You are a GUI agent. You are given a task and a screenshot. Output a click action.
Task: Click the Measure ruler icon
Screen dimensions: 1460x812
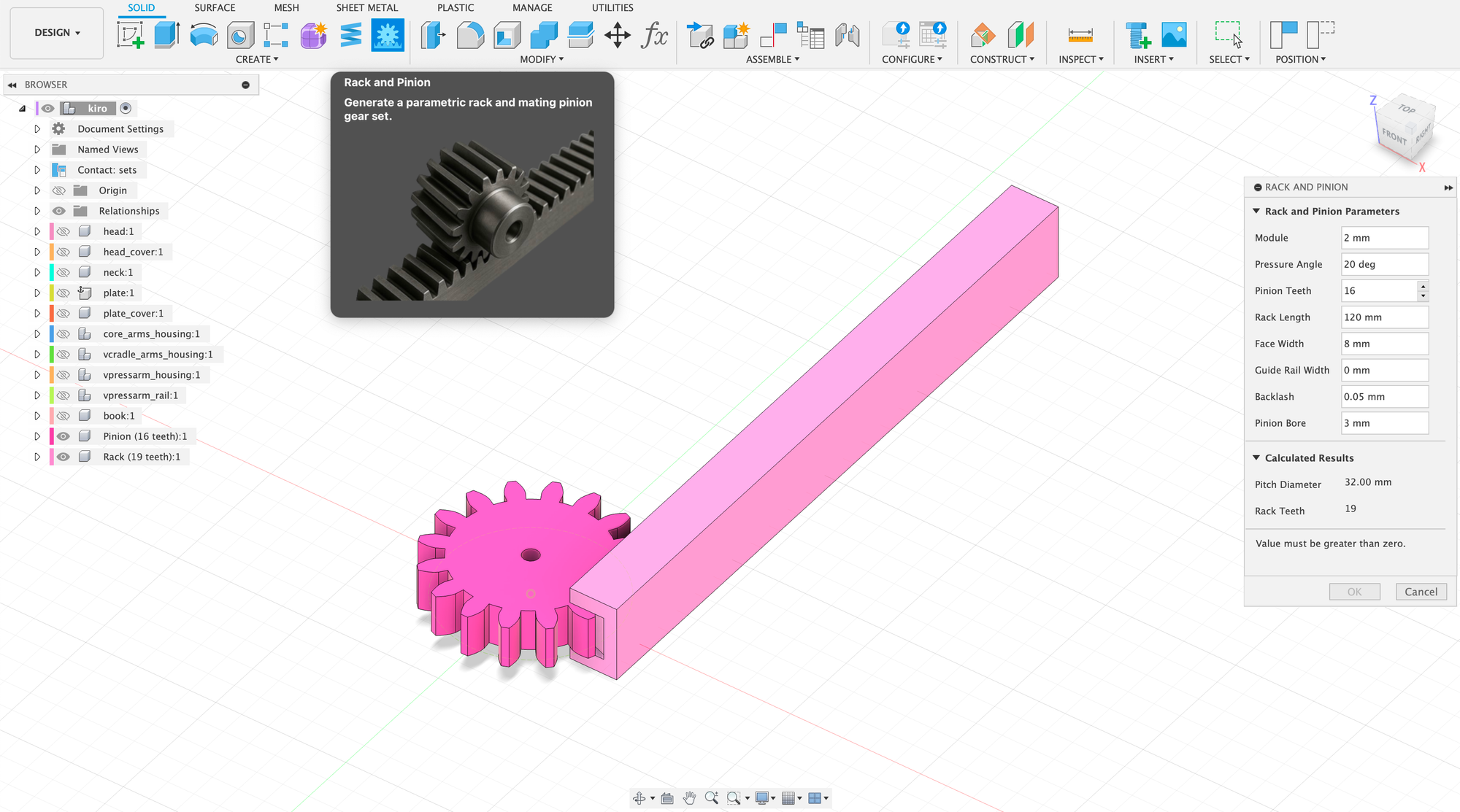[1080, 35]
